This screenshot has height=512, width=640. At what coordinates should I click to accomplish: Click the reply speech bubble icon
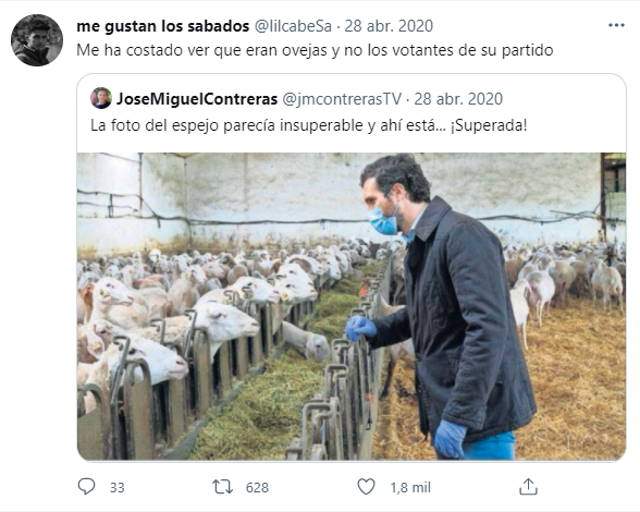(86, 486)
